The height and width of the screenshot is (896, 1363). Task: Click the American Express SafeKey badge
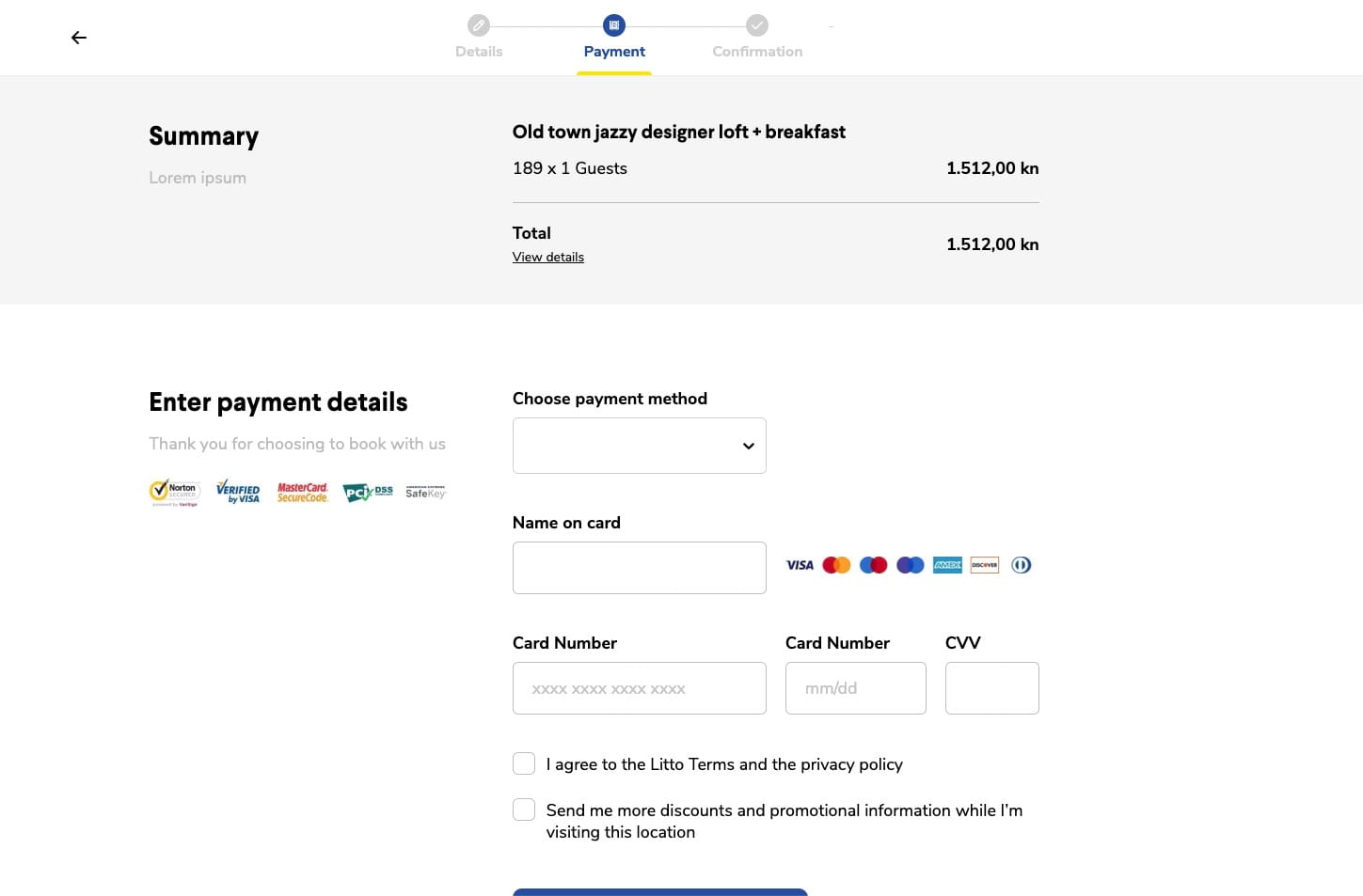click(425, 492)
